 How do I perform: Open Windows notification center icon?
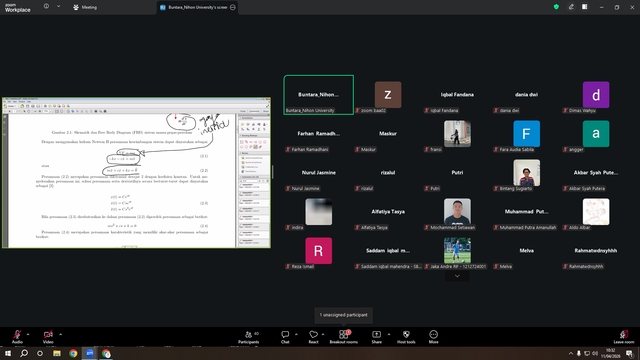pyautogui.click(x=630, y=353)
